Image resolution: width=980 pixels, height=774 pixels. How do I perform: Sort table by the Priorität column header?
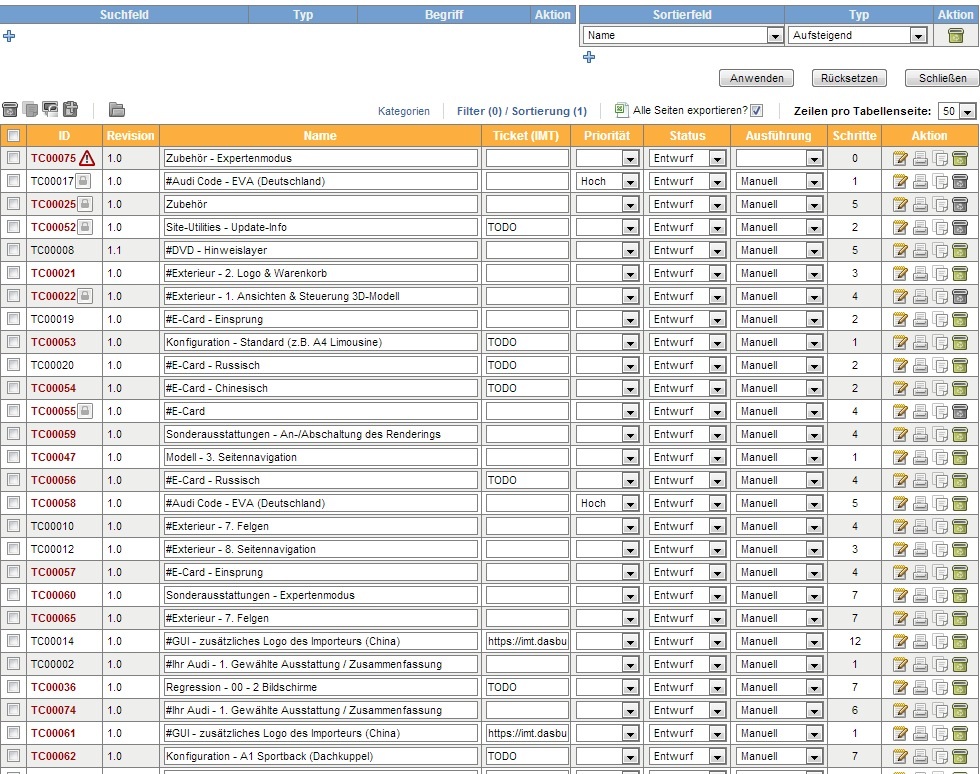607,136
